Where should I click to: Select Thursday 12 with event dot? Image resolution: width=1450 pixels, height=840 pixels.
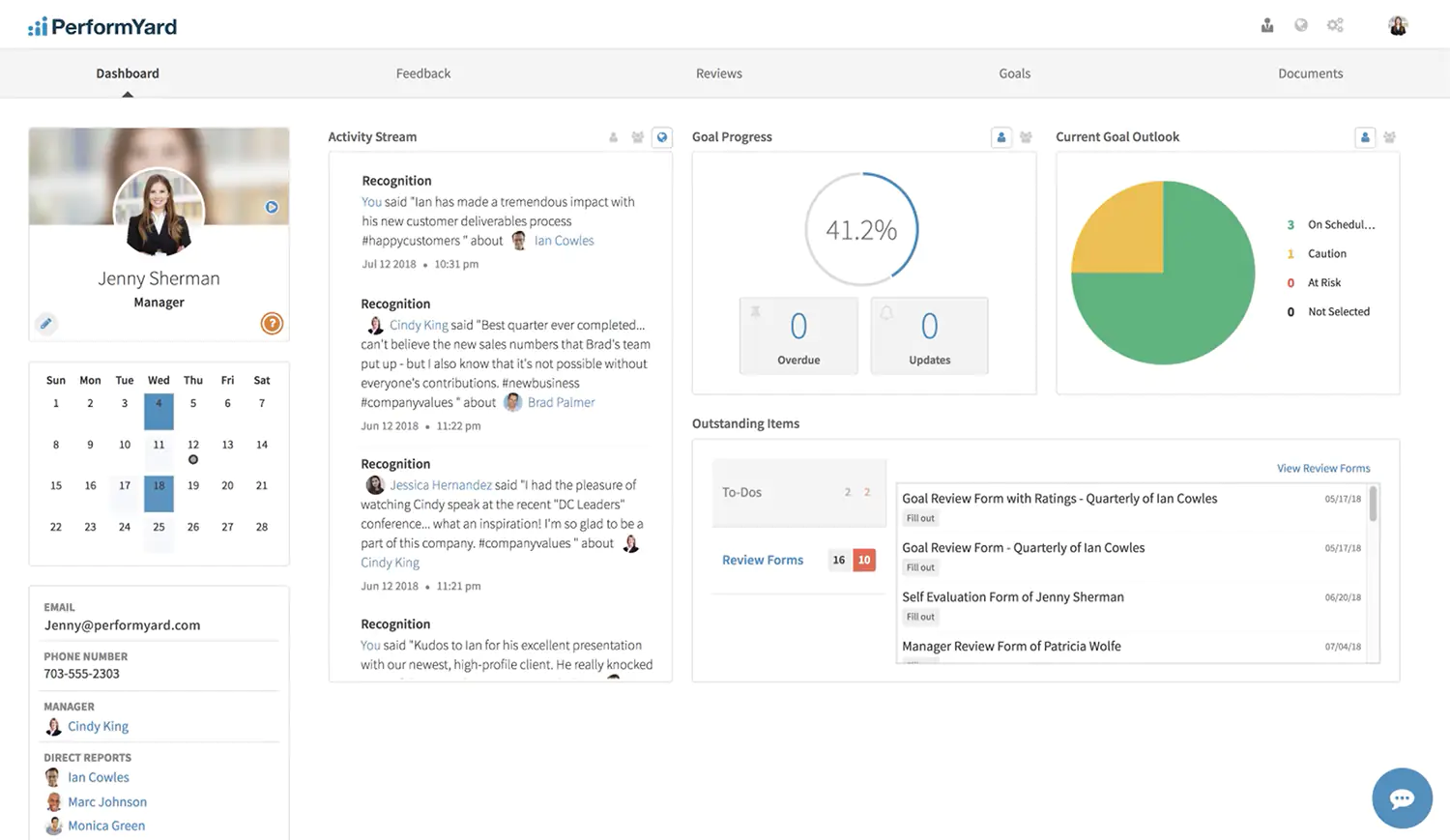[193, 450]
